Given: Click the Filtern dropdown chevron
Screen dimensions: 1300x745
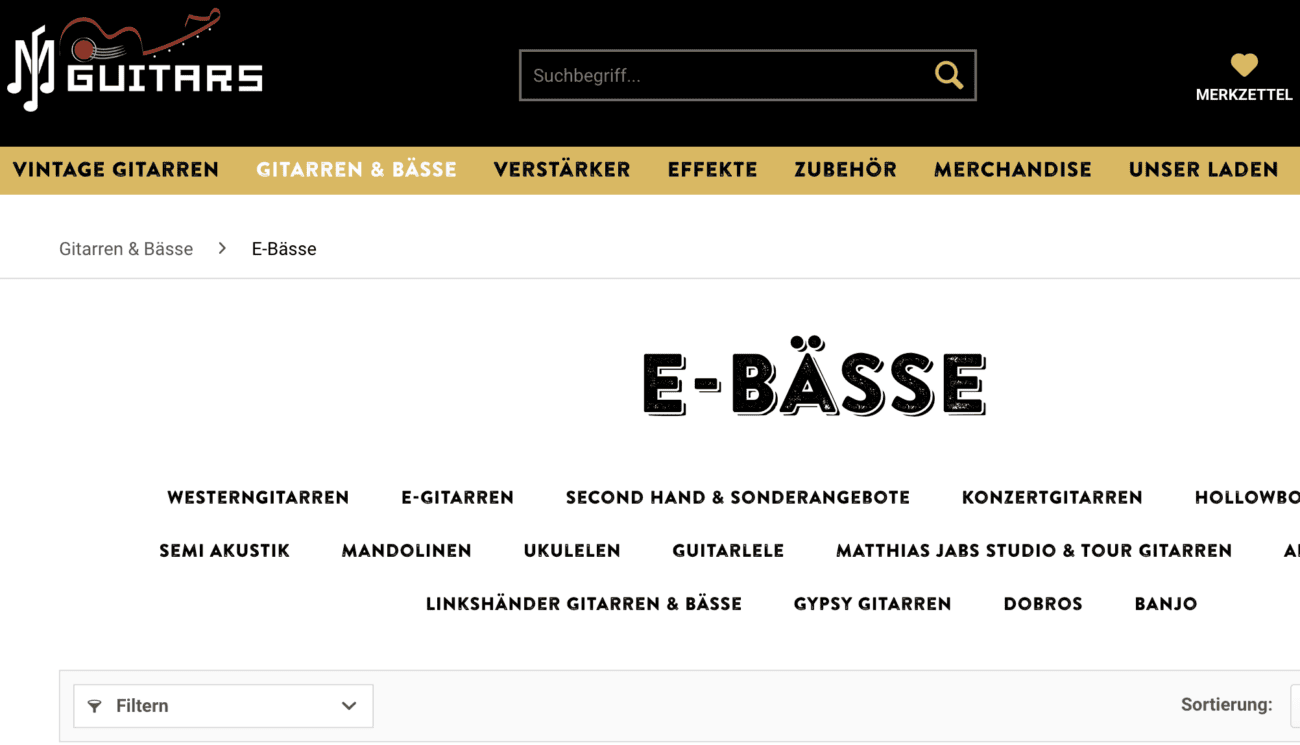Looking at the screenshot, I should pyautogui.click(x=349, y=706).
